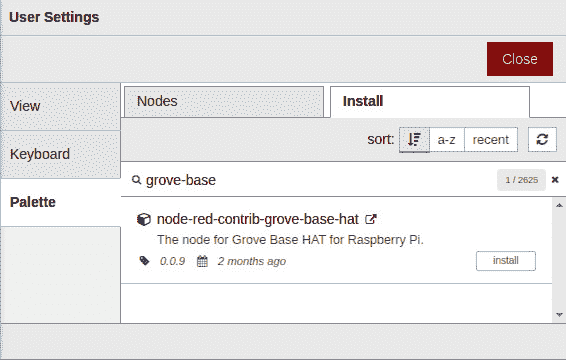Click the 1 / 2625 result count
The height and width of the screenshot is (360, 566).
click(522, 180)
